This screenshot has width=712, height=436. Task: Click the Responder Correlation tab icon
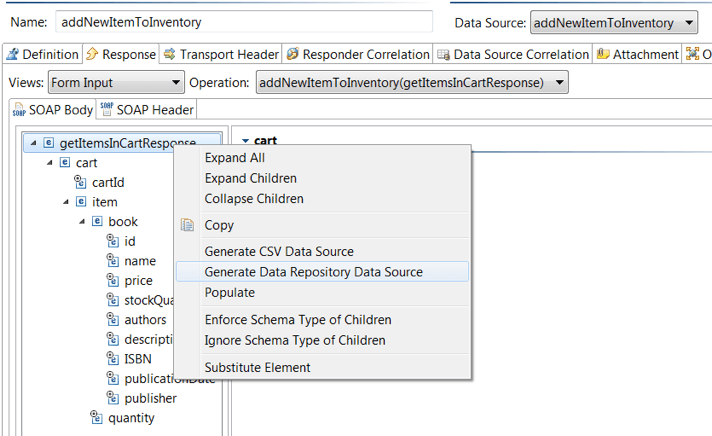pyautogui.click(x=293, y=54)
